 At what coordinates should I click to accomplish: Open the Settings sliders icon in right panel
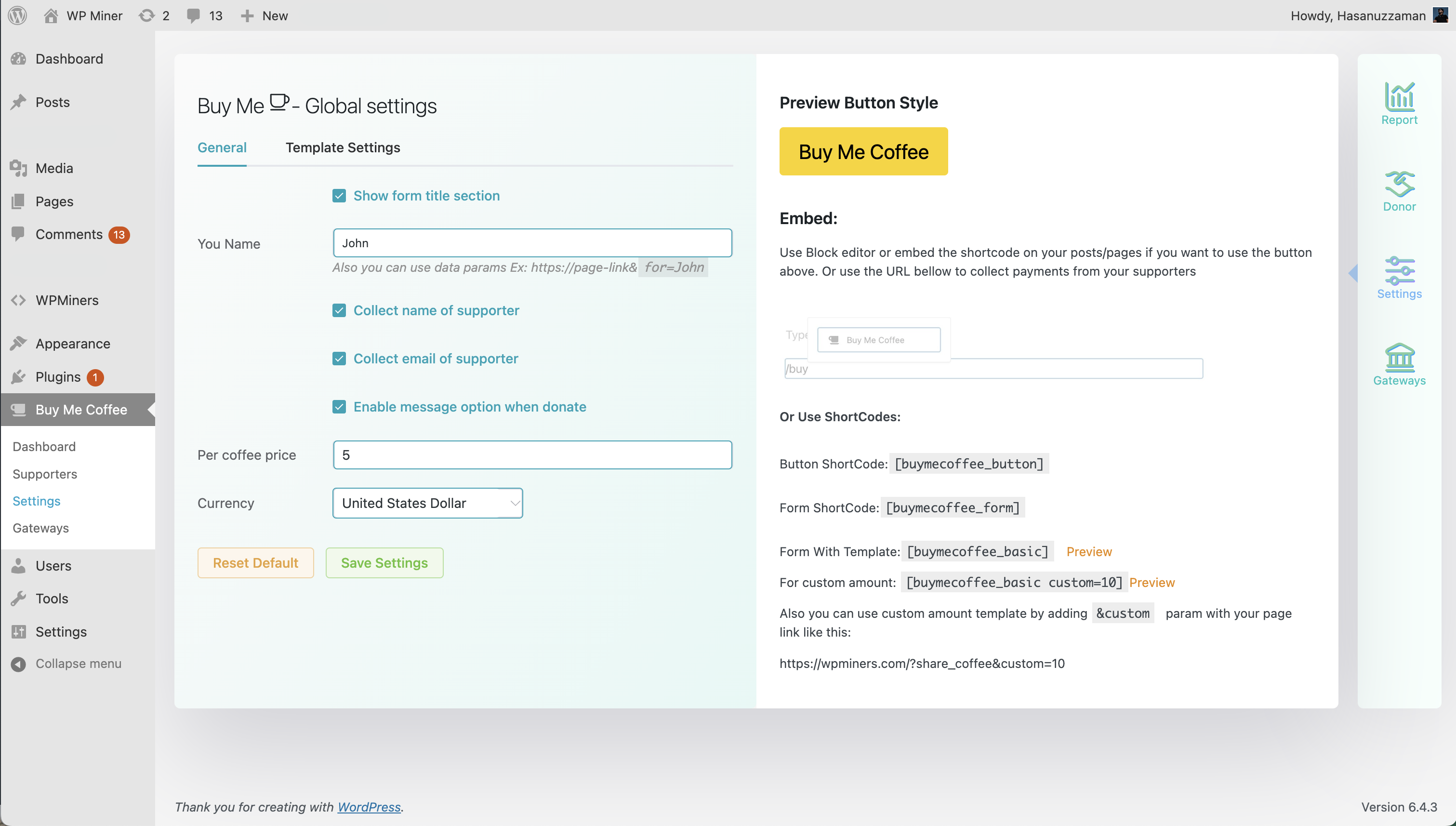pos(1399,271)
